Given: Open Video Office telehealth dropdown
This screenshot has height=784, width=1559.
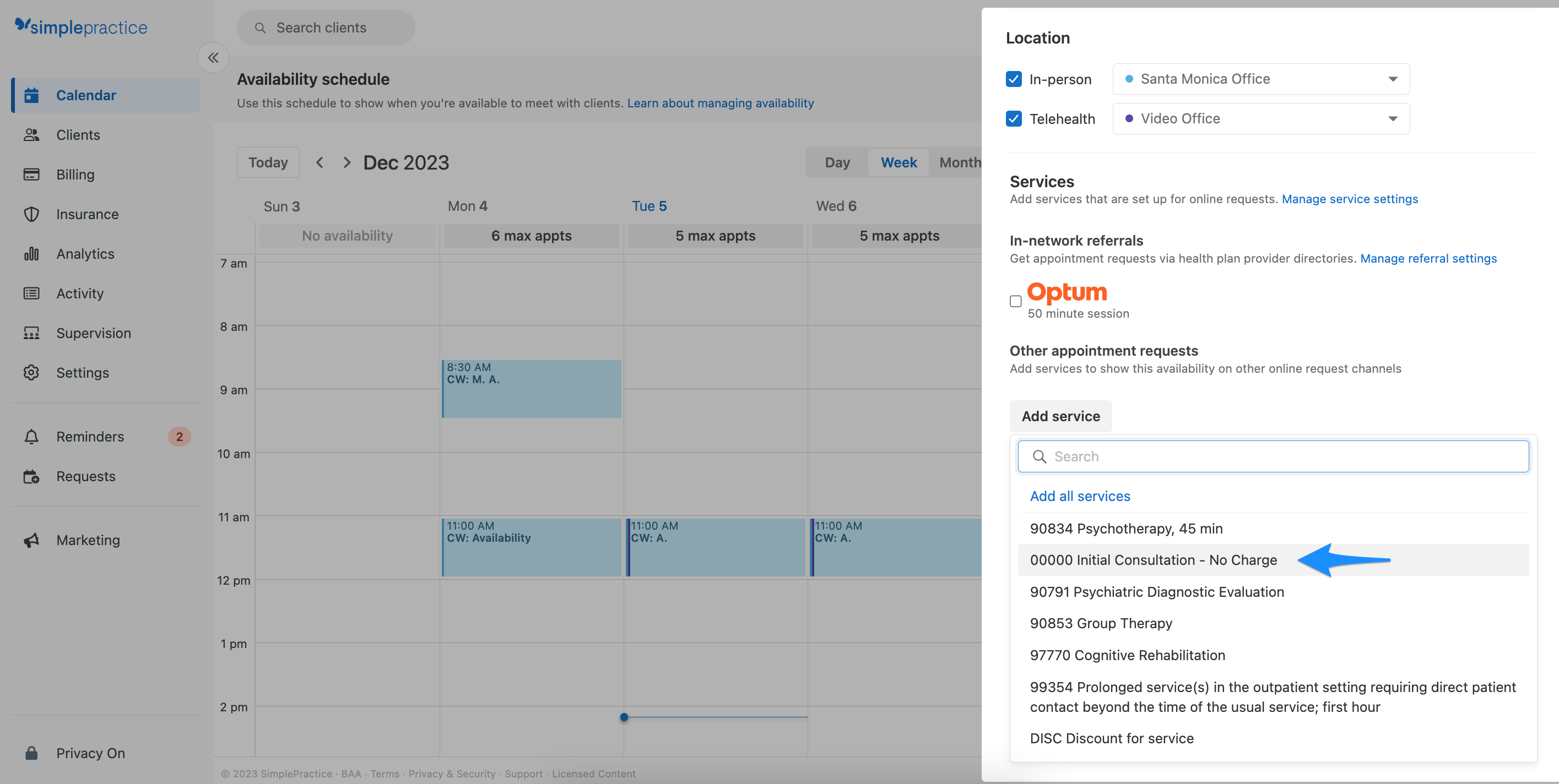Looking at the screenshot, I should click(1261, 118).
